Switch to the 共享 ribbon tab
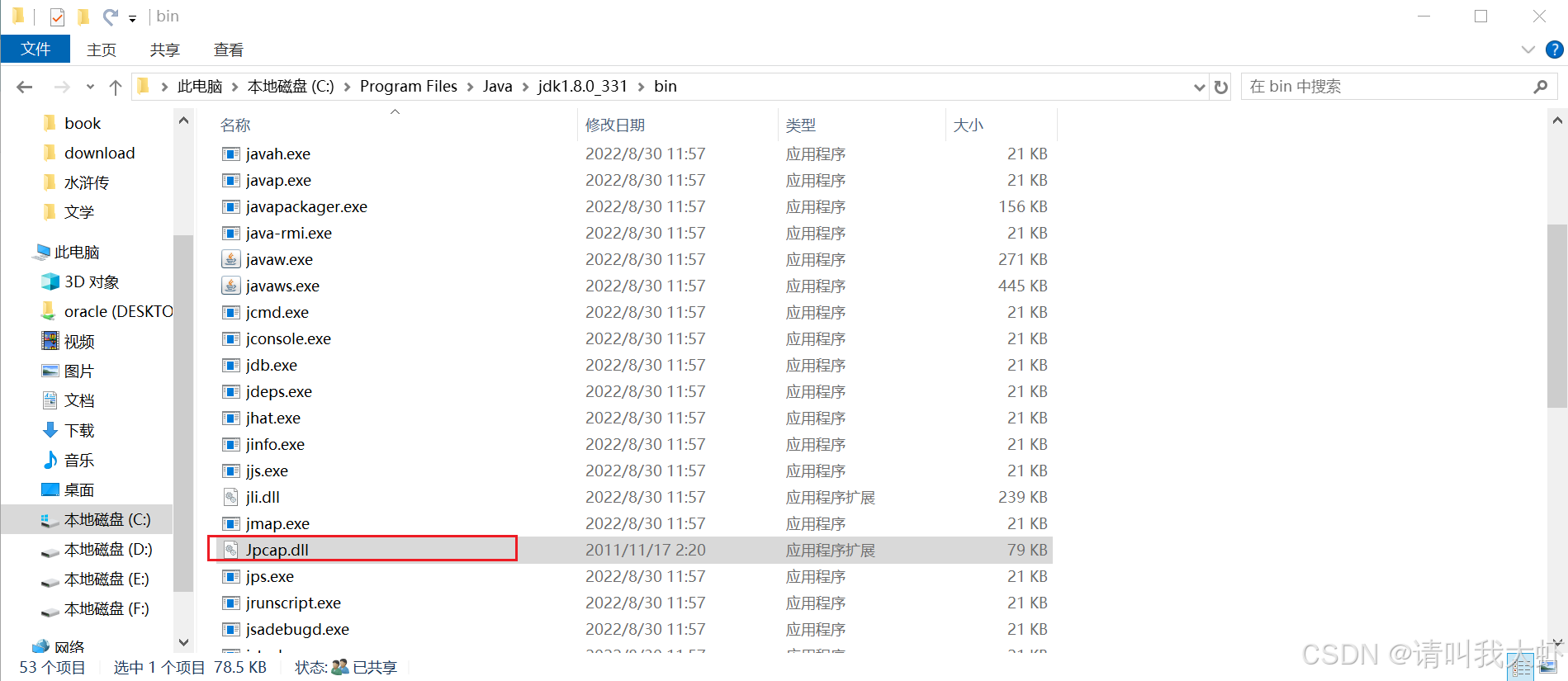This screenshot has width=1568, height=681. pyautogui.click(x=165, y=50)
